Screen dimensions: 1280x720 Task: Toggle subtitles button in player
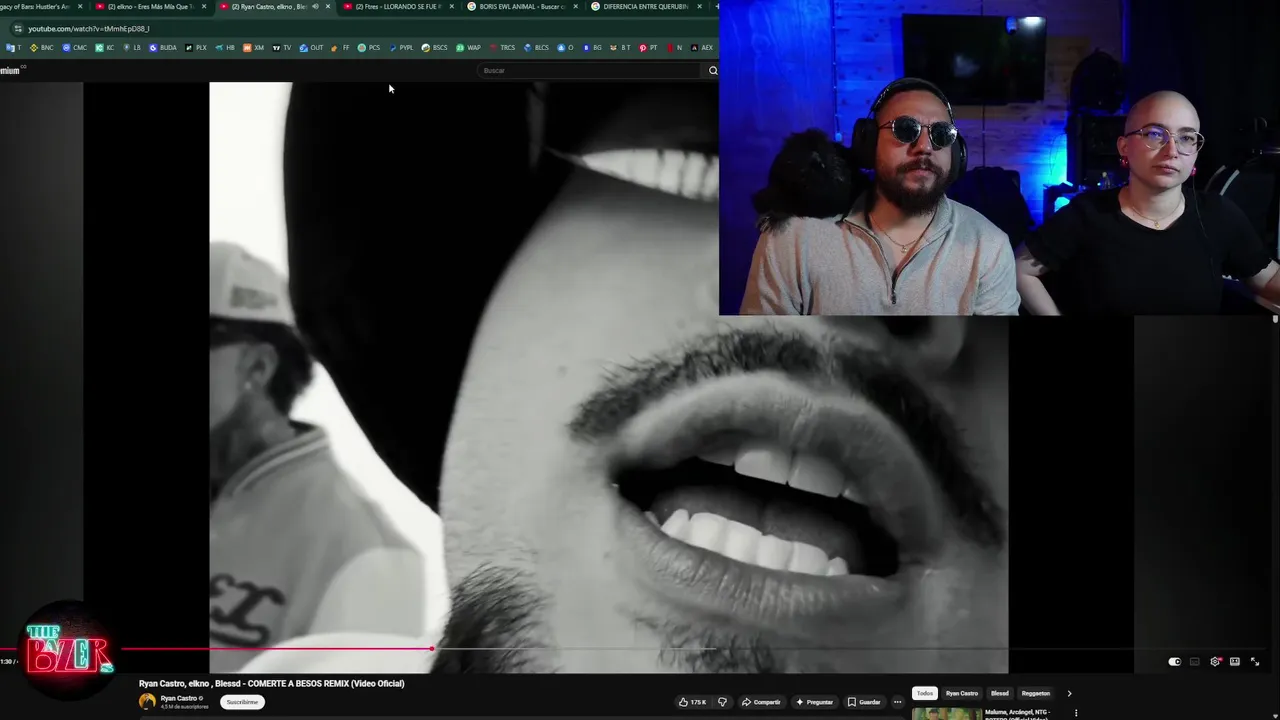tap(1195, 662)
